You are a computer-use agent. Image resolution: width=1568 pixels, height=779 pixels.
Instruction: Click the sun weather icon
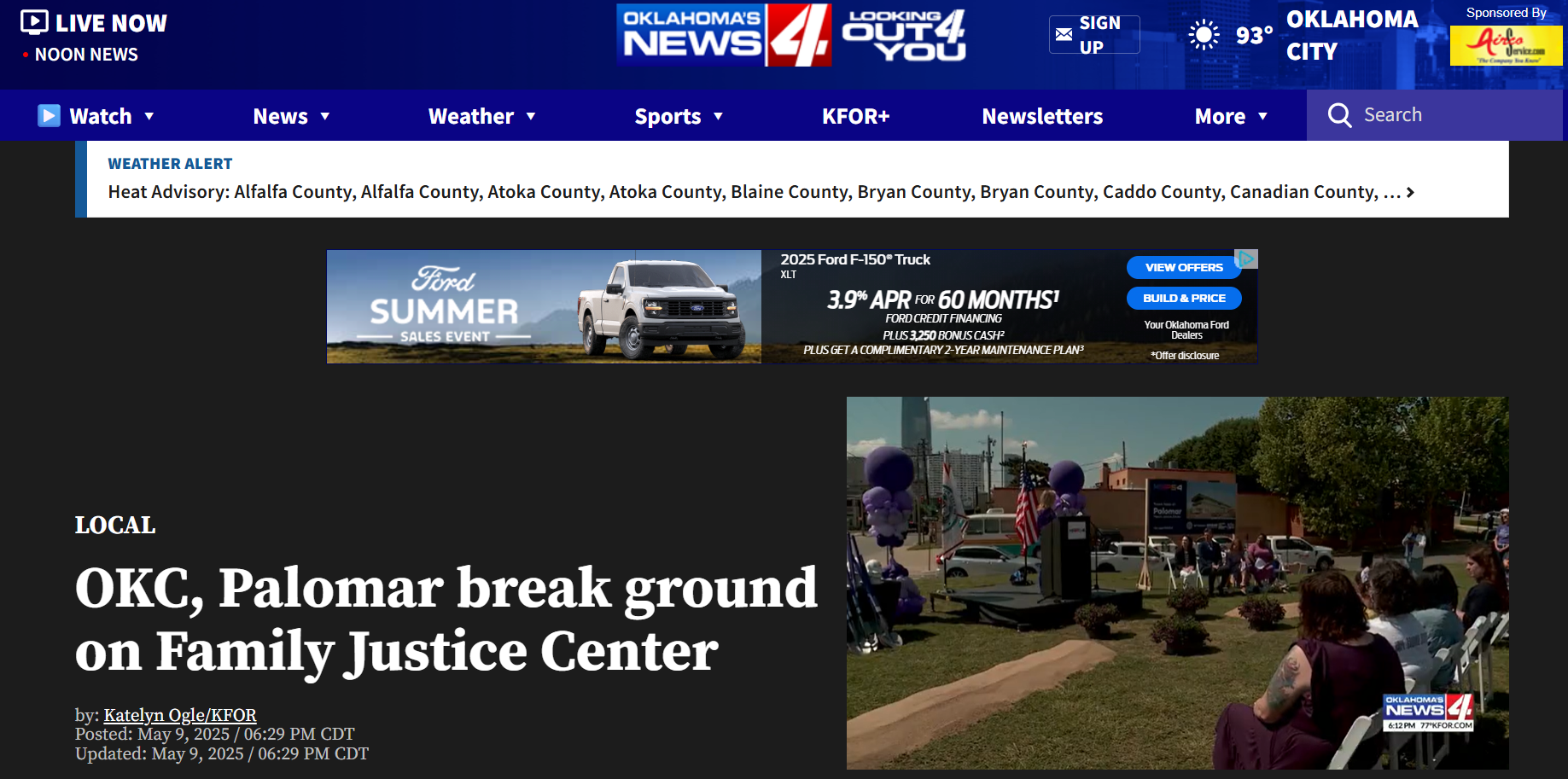point(1204,35)
